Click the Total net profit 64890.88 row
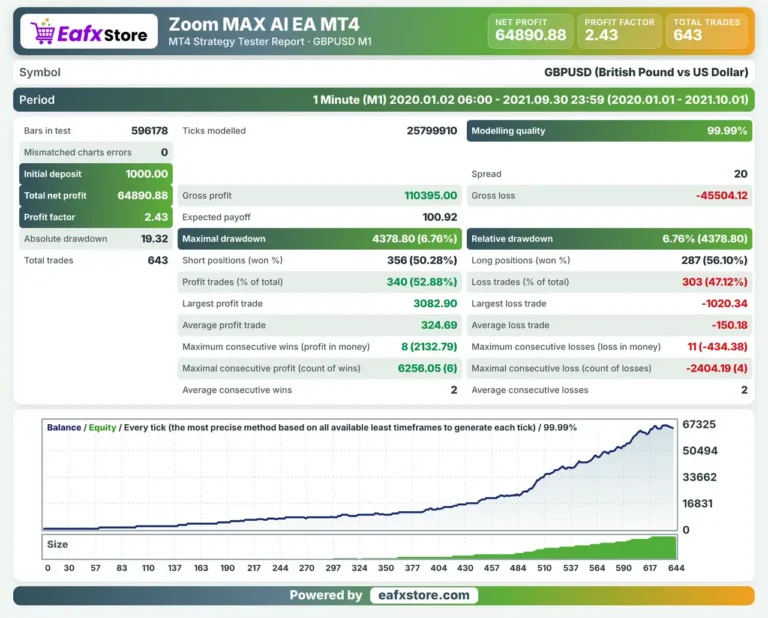This screenshot has width=768, height=618. tap(96, 195)
